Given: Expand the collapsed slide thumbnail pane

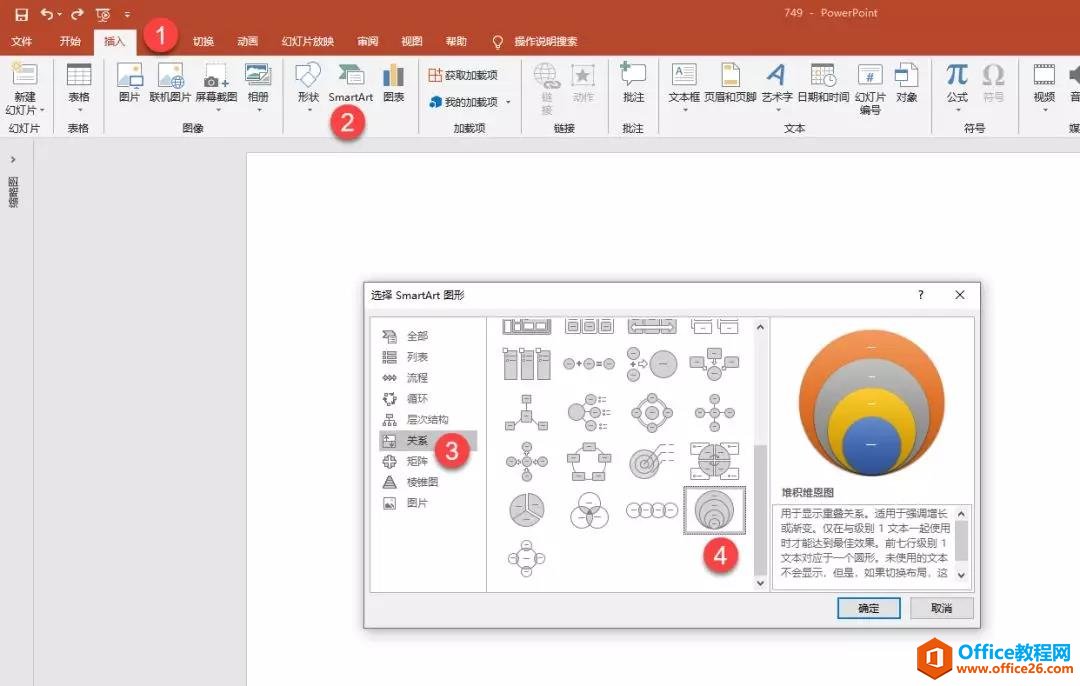Looking at the screenshot, I should point(13,160).
